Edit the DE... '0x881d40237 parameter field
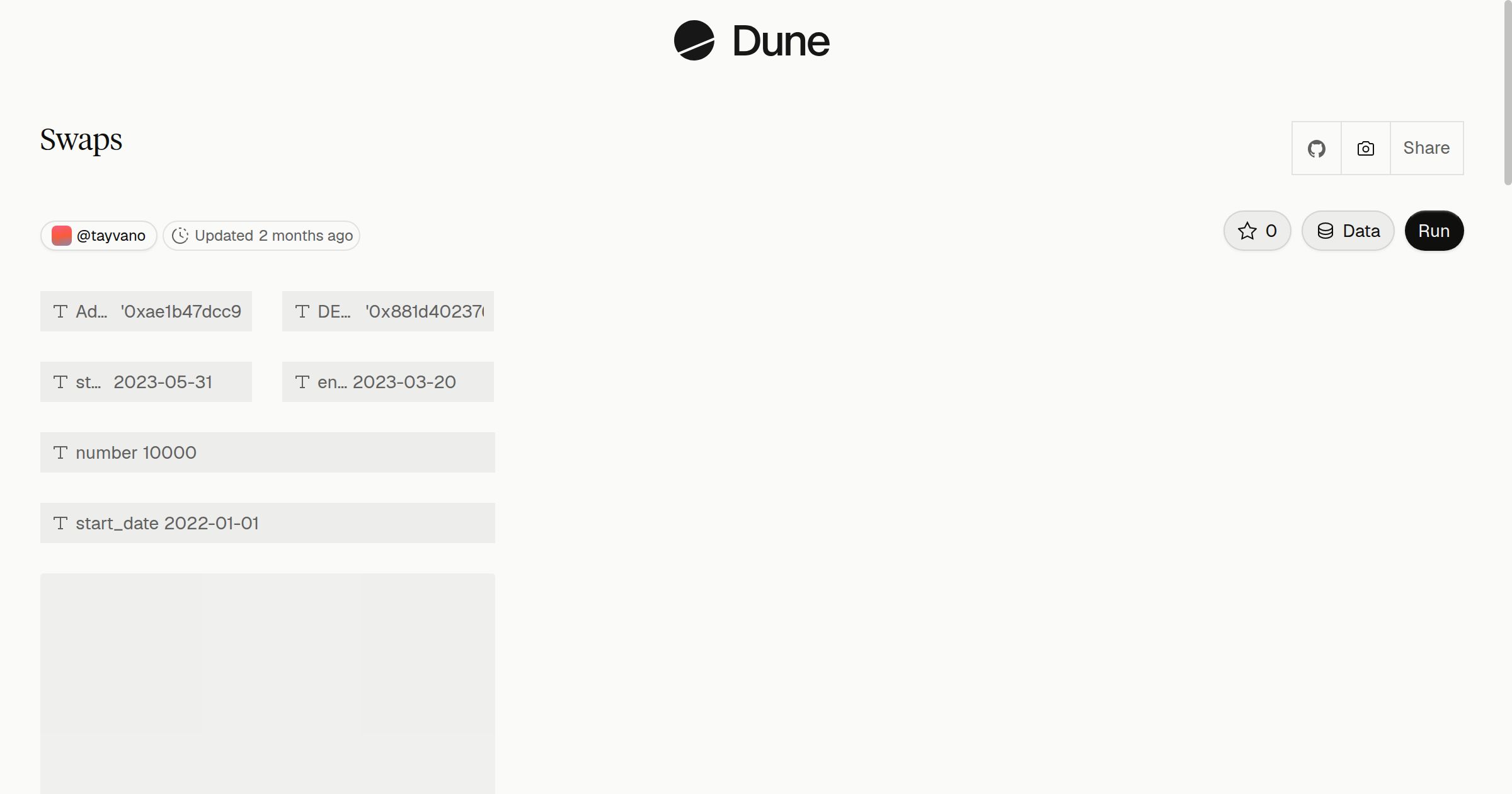The image size is (1512, 794). 388,311
